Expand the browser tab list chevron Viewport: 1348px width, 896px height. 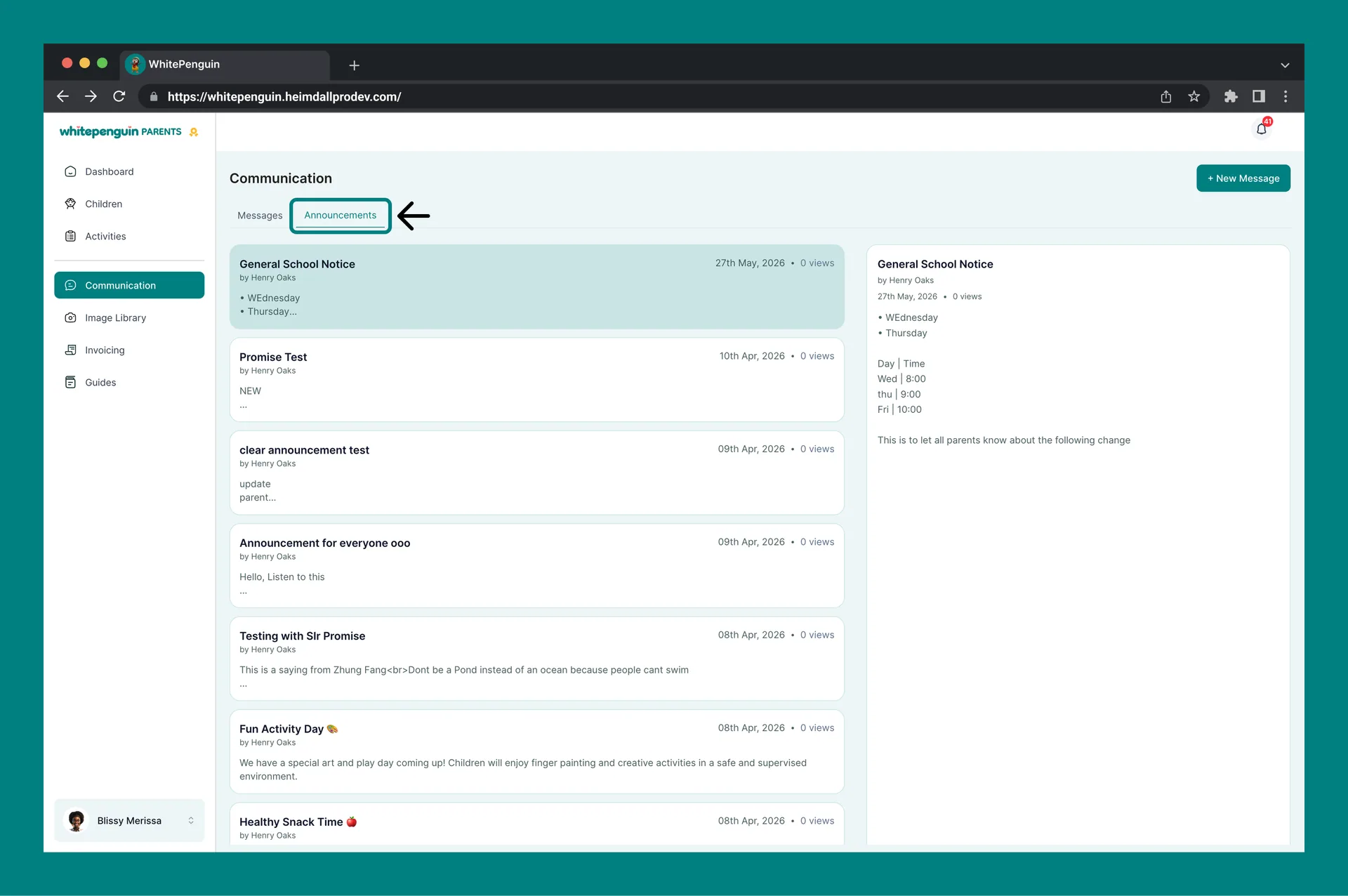coord(1285,65)
